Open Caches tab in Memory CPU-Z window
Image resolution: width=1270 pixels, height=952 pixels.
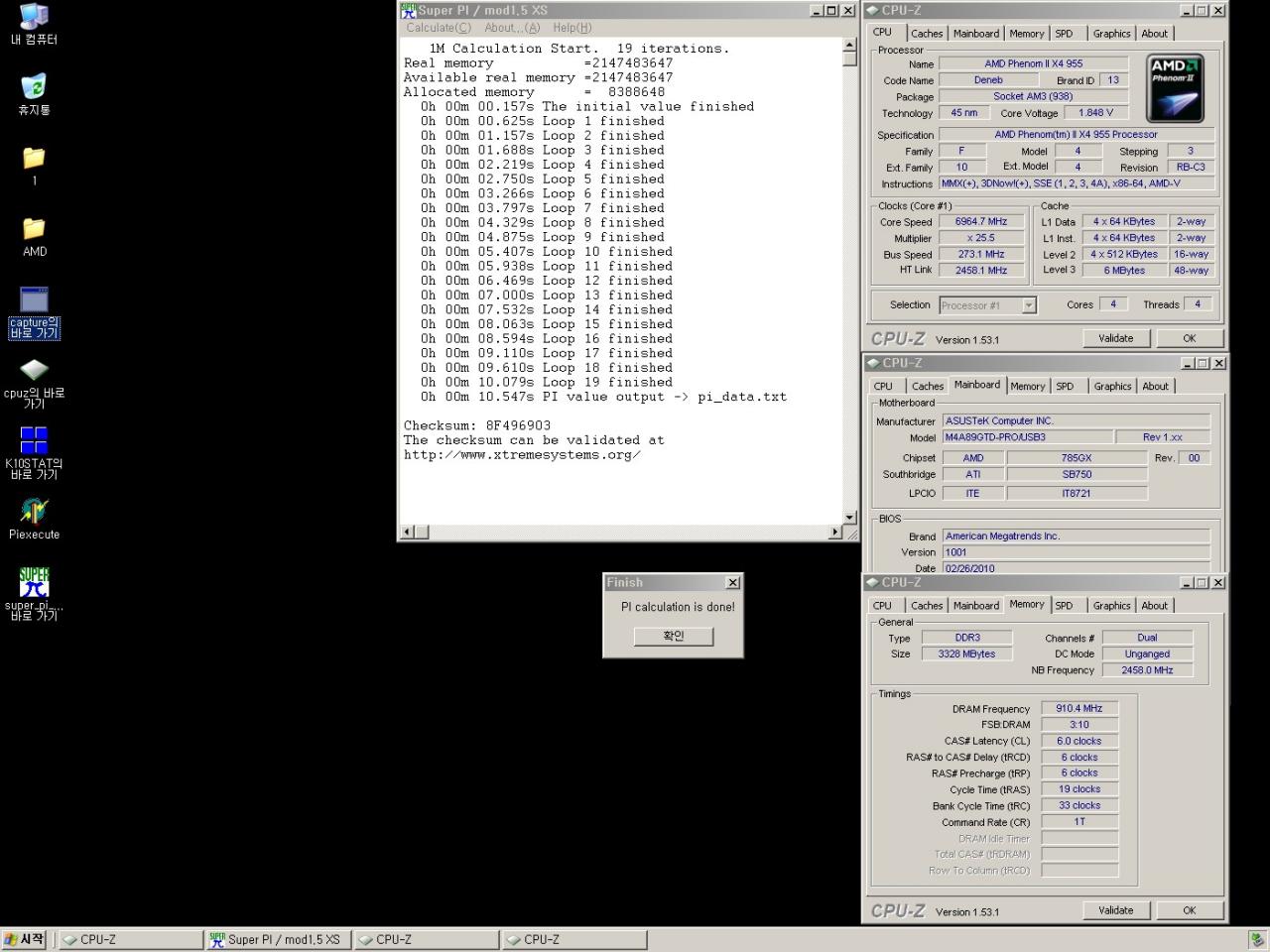click(927, 606)
